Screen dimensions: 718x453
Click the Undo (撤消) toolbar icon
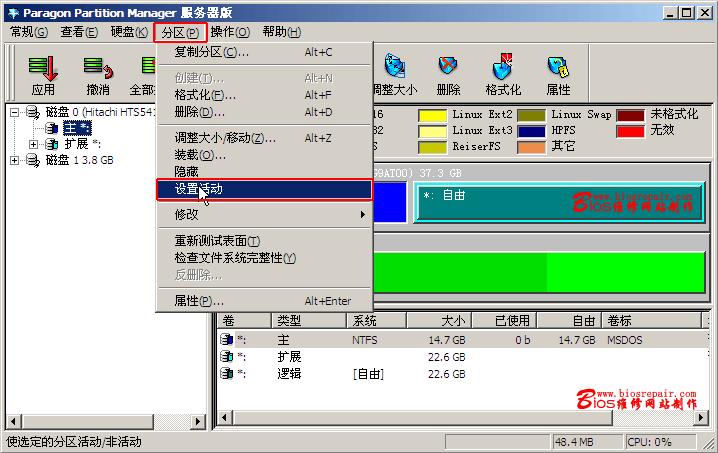[98, 69]
